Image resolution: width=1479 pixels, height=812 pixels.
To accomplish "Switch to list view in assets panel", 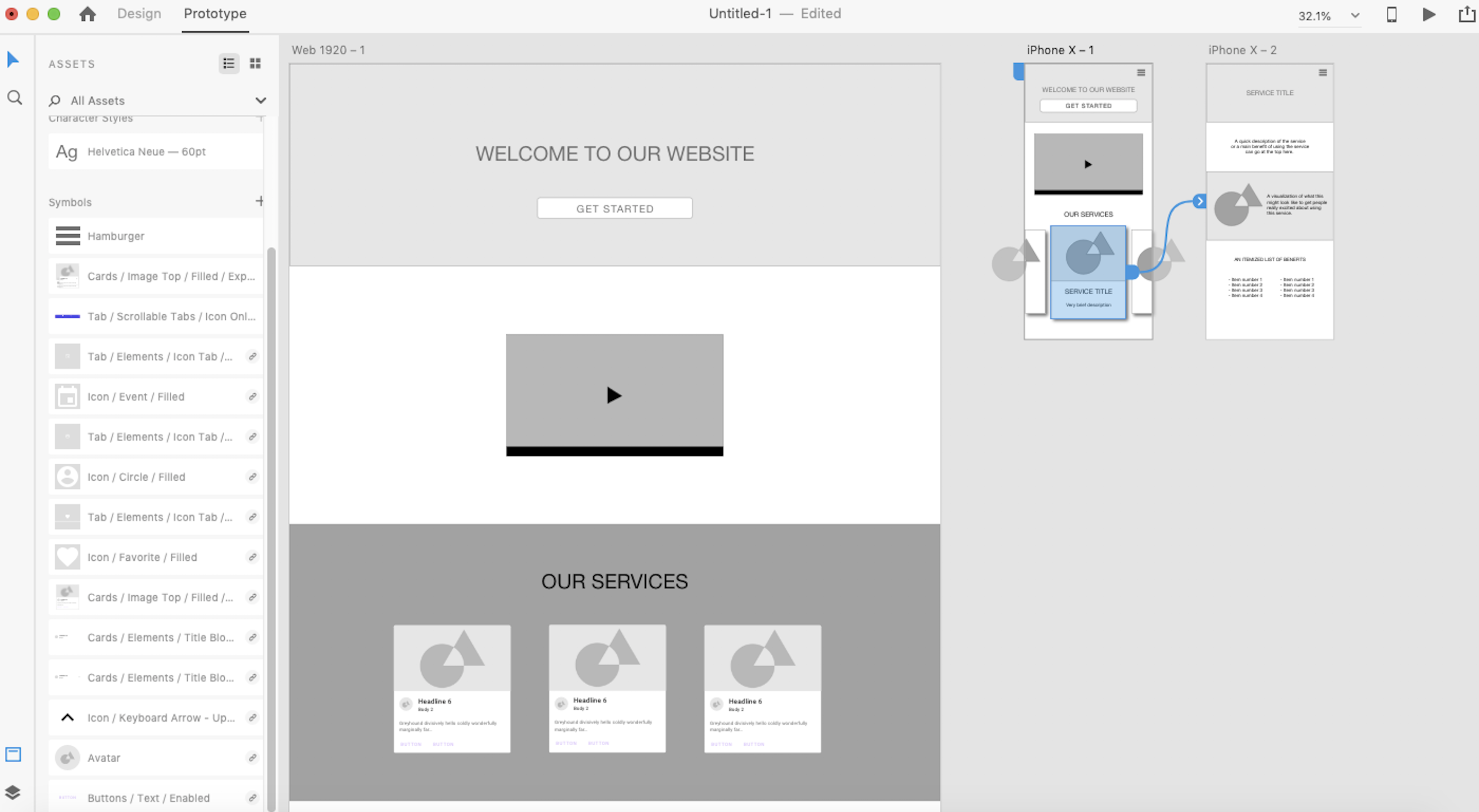I will [x=229, y=63].
